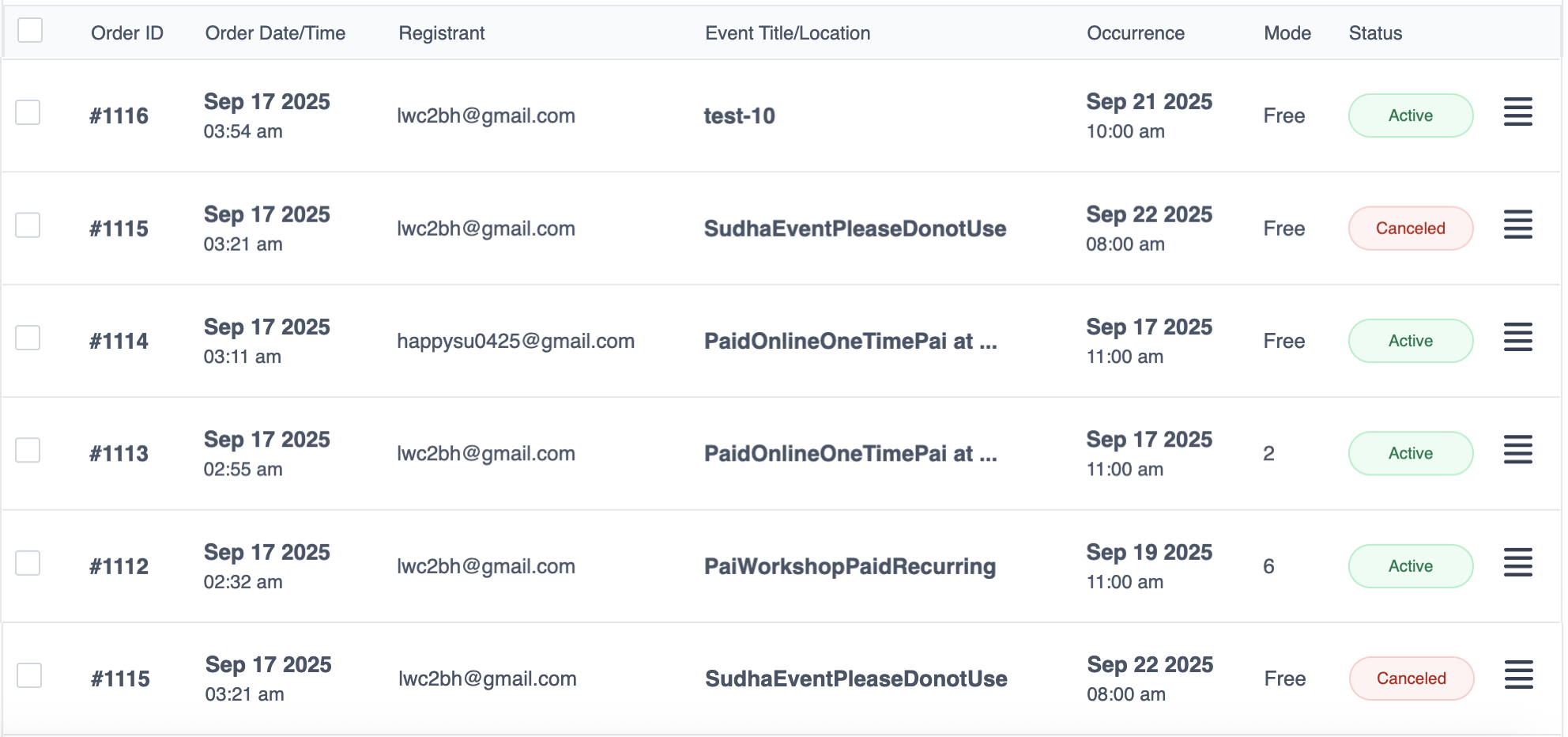Open the PaiWorkshopPaidRecurring event
This screenshot has width=1568, height=737.
coord(850,566)
